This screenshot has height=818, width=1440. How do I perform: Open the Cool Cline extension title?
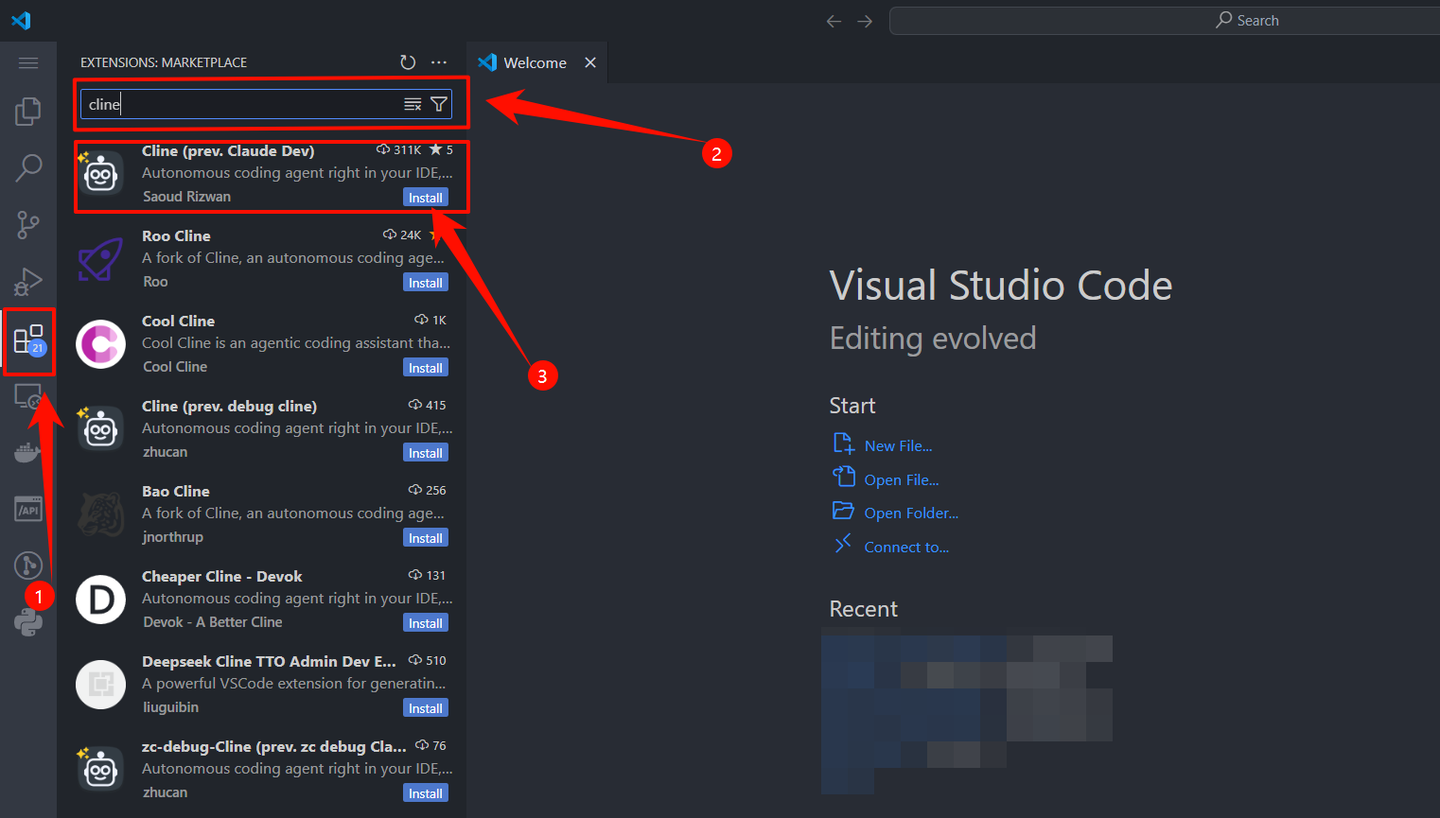pos(178,321)
